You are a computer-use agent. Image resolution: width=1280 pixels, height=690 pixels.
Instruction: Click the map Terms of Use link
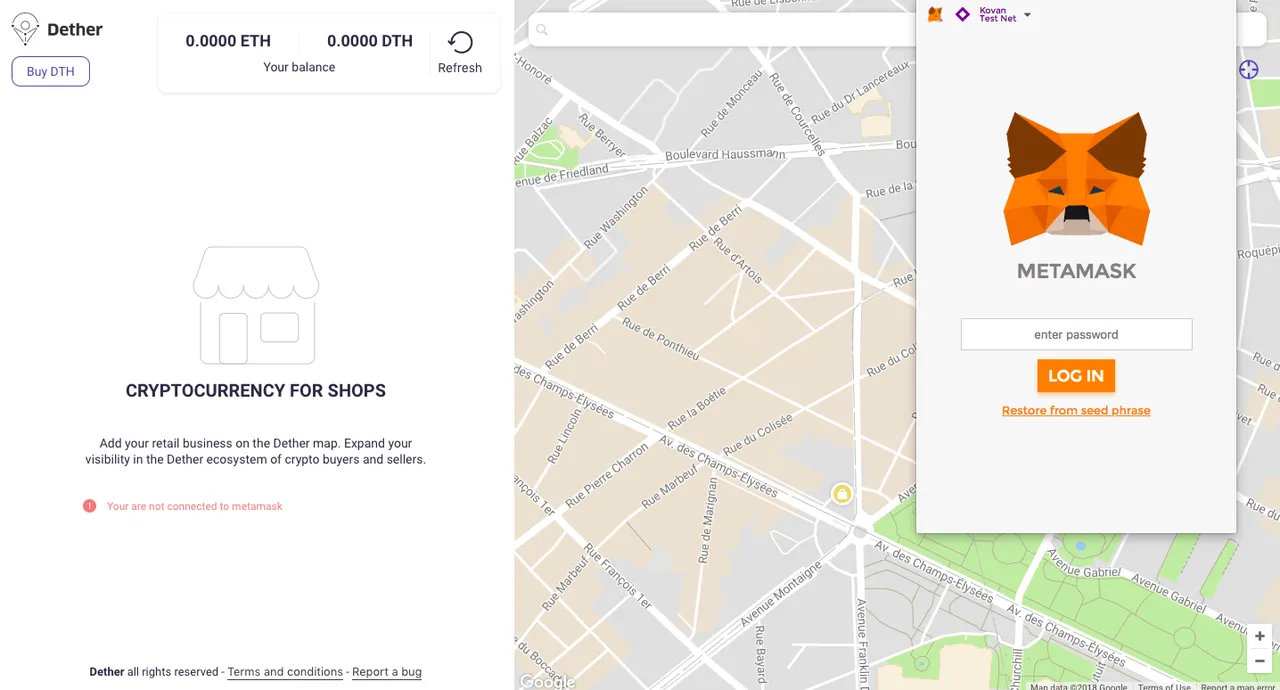click(1164, 686)
